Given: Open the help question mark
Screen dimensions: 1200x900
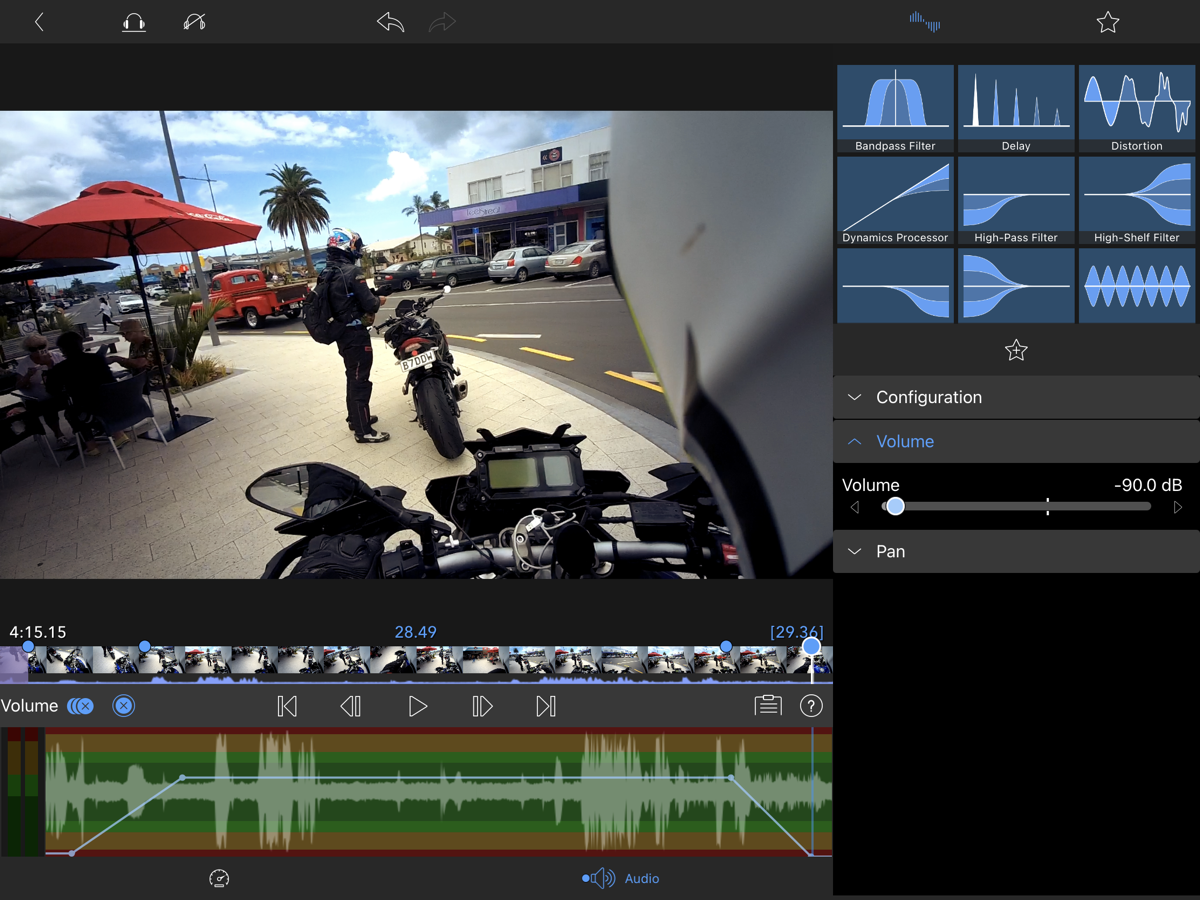Looking at the screenshot, I should [811, 706].
